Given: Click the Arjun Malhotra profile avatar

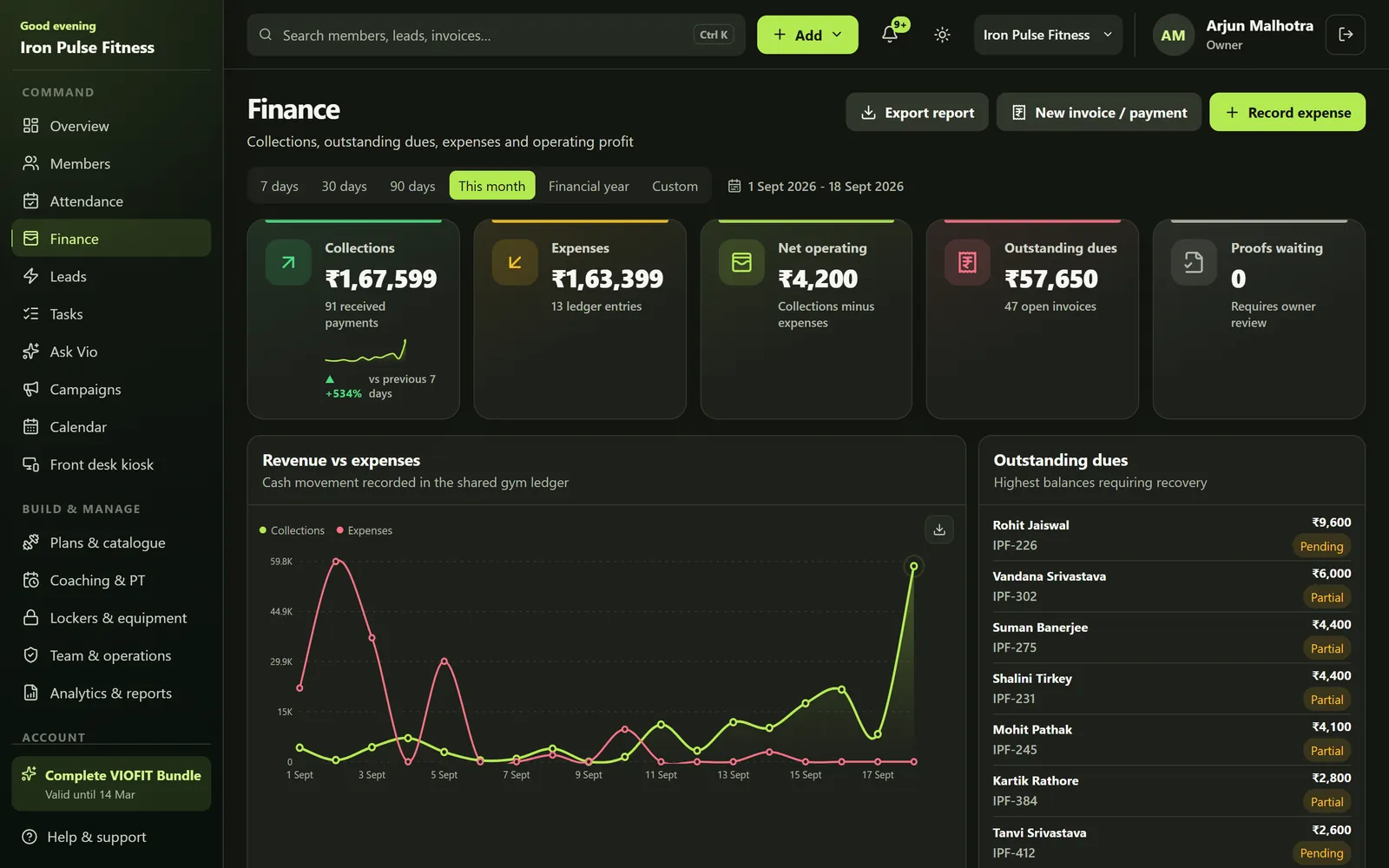Looking at the screenshot, I should click(1173, 36).
